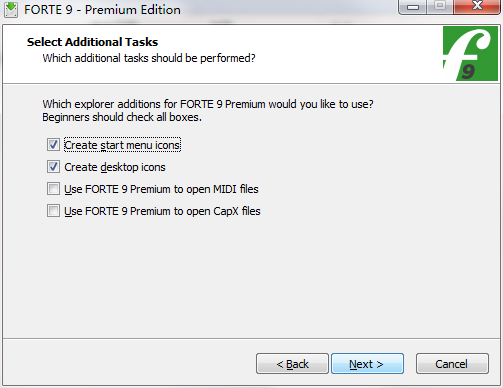Uncheck the Create start menu icons checkbox

(53, 145)
